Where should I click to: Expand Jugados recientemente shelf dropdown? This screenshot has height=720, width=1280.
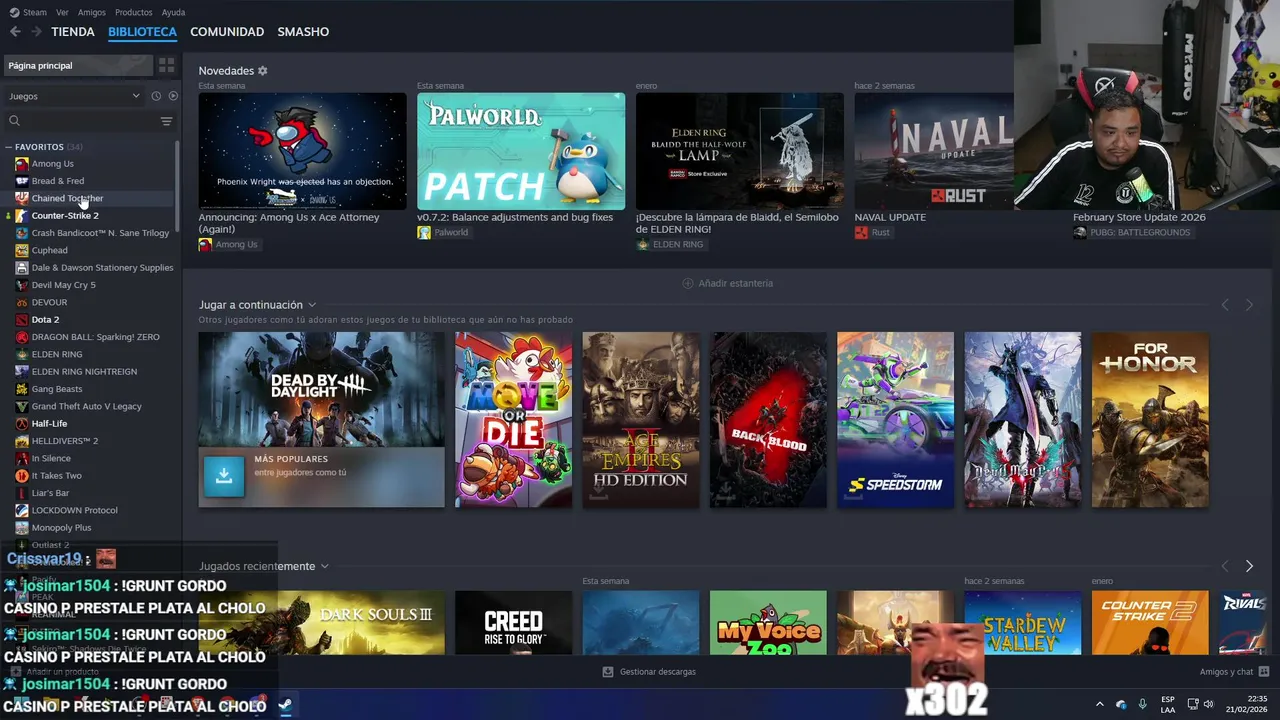coord(324,566)
